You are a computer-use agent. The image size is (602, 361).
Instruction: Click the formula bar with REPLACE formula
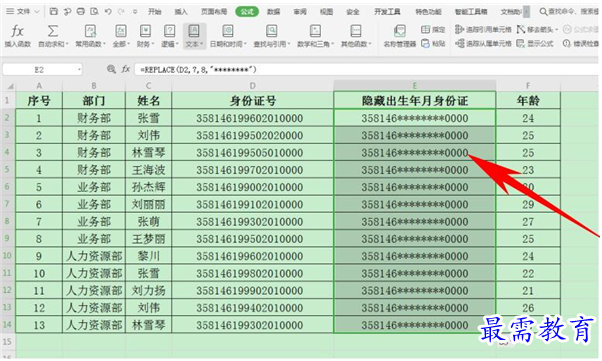[367, 70]
